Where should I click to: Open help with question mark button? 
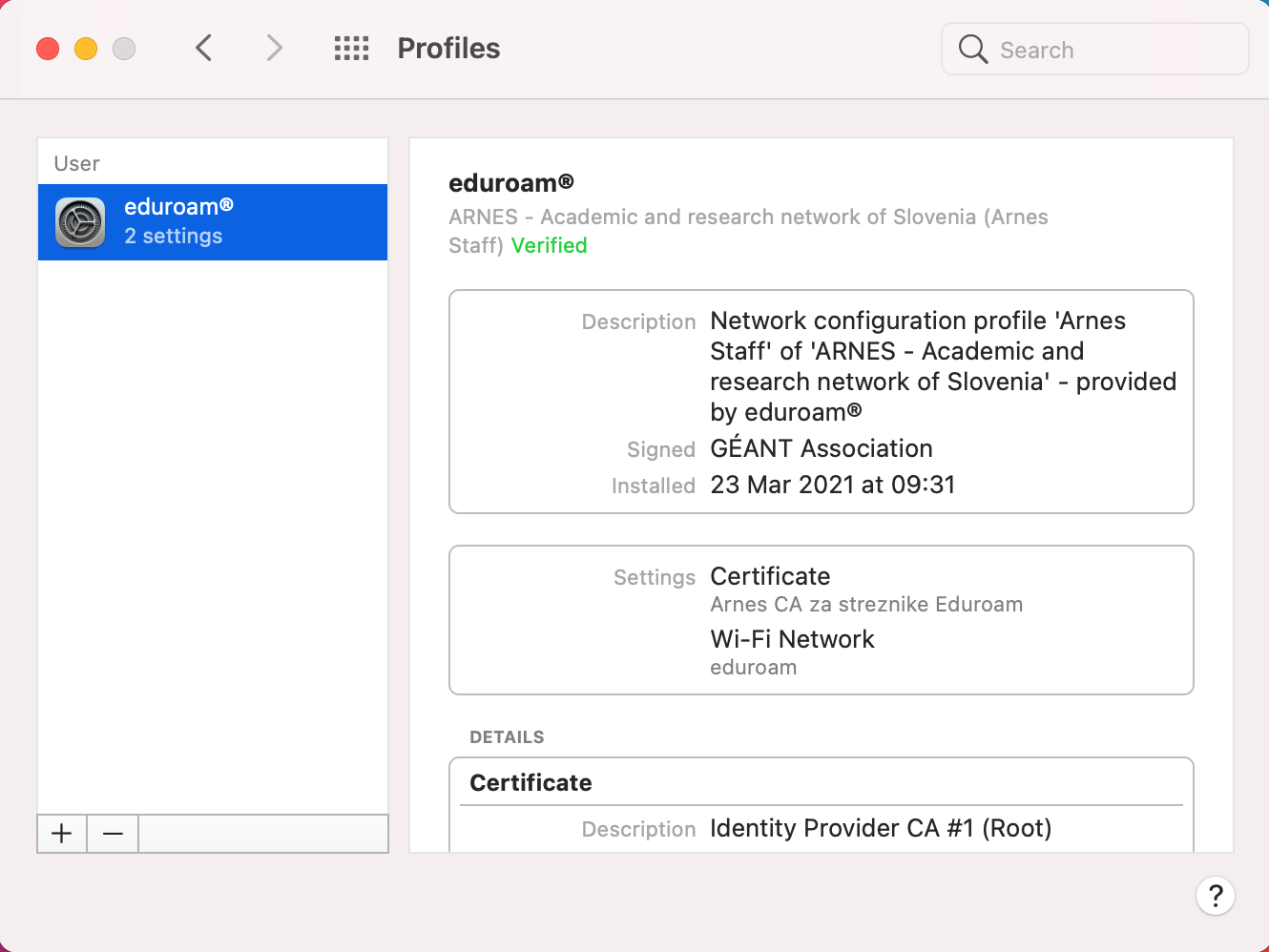pos(1215,896)
